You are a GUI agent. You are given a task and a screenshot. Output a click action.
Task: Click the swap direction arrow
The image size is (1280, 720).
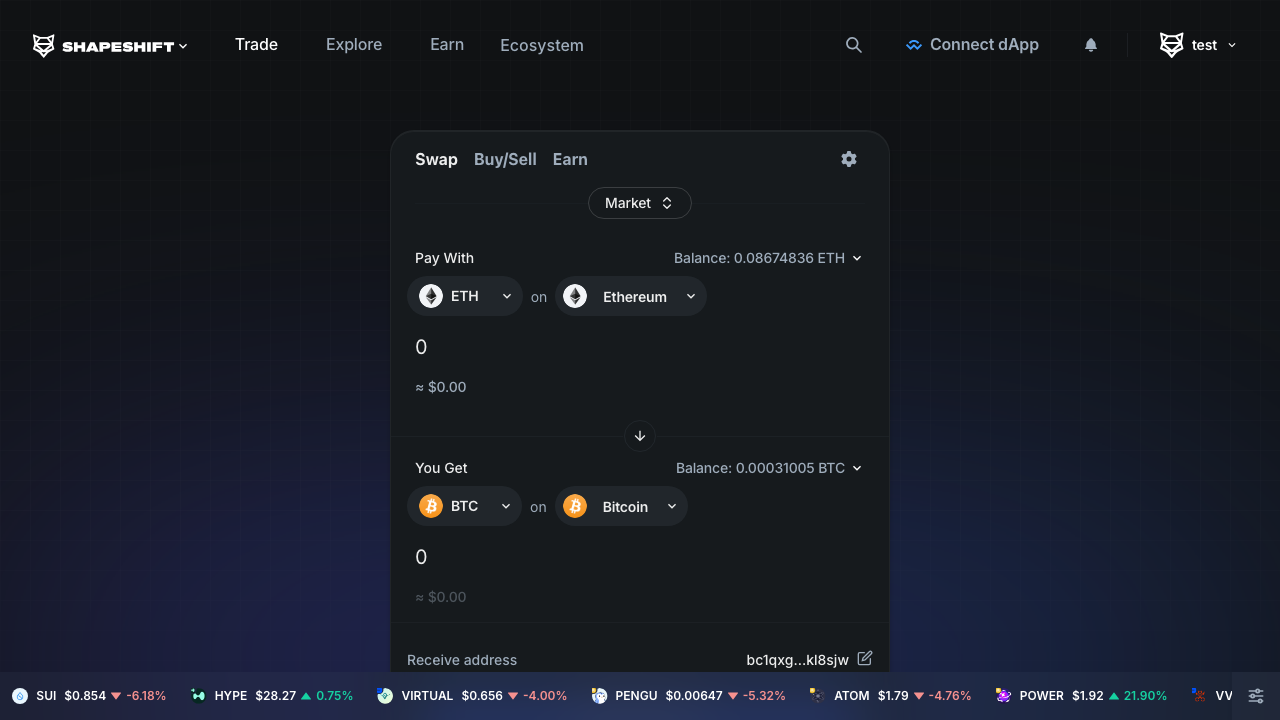[639, 436]
